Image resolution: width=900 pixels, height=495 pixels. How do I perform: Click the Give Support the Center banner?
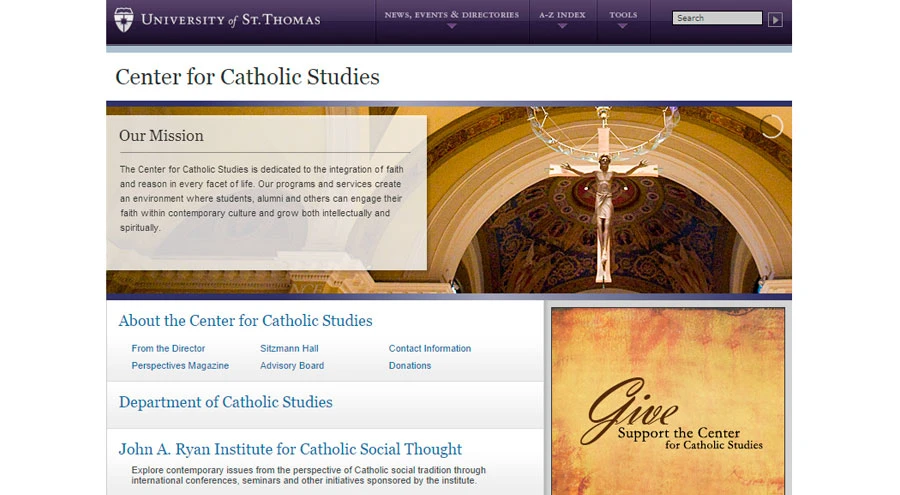coord(667,400)
